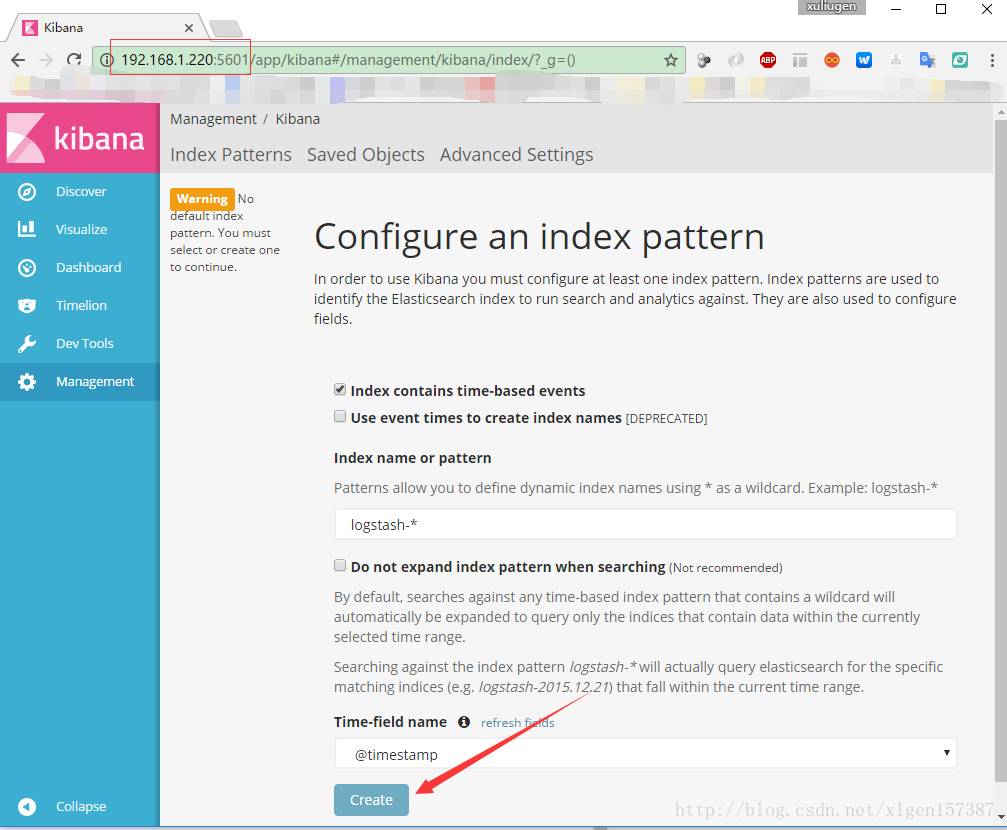Screen dimensions: 1007x830
Task: Click the browser back arrow
Action: click(x=18, y=60)
